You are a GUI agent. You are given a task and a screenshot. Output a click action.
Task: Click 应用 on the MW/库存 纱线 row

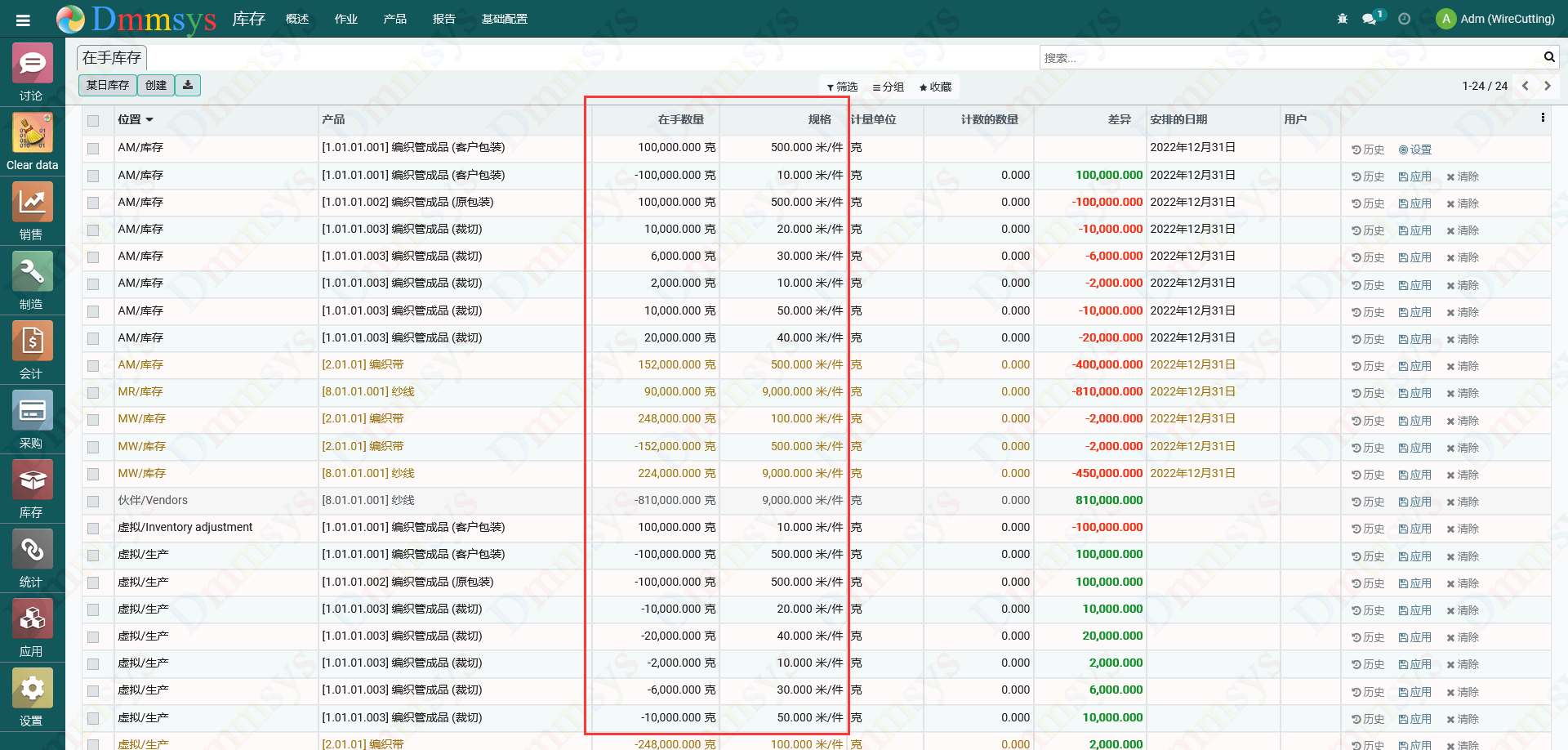[1415, 475]
